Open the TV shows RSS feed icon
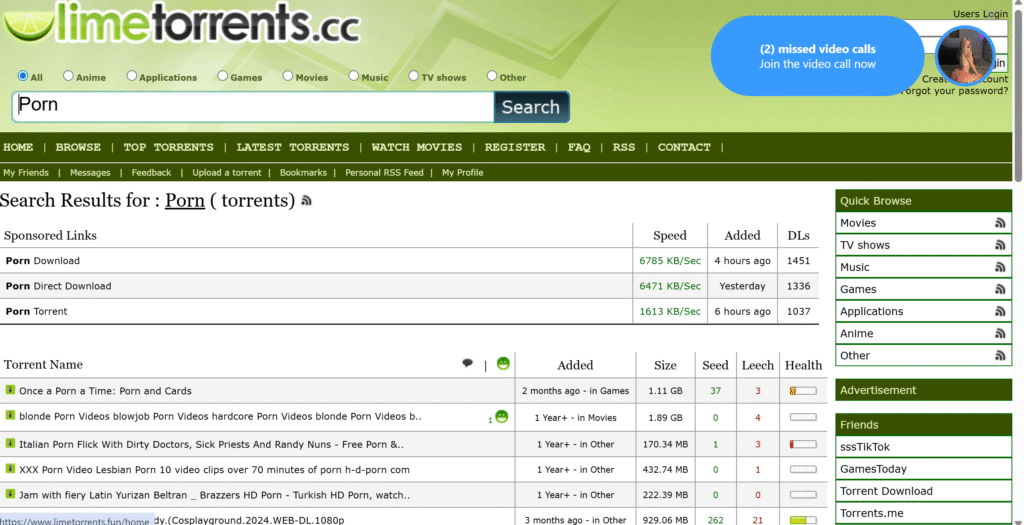The image size is (1024, 525). pyautogui.click(x=999, y=245)
